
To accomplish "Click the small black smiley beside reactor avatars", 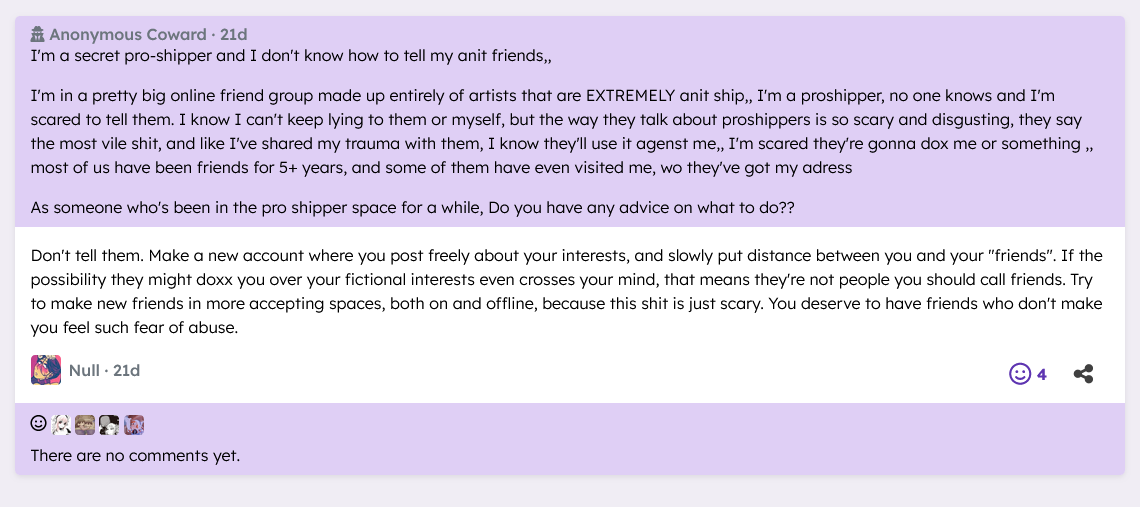I will pyautogui.click(x=39, y=424).
